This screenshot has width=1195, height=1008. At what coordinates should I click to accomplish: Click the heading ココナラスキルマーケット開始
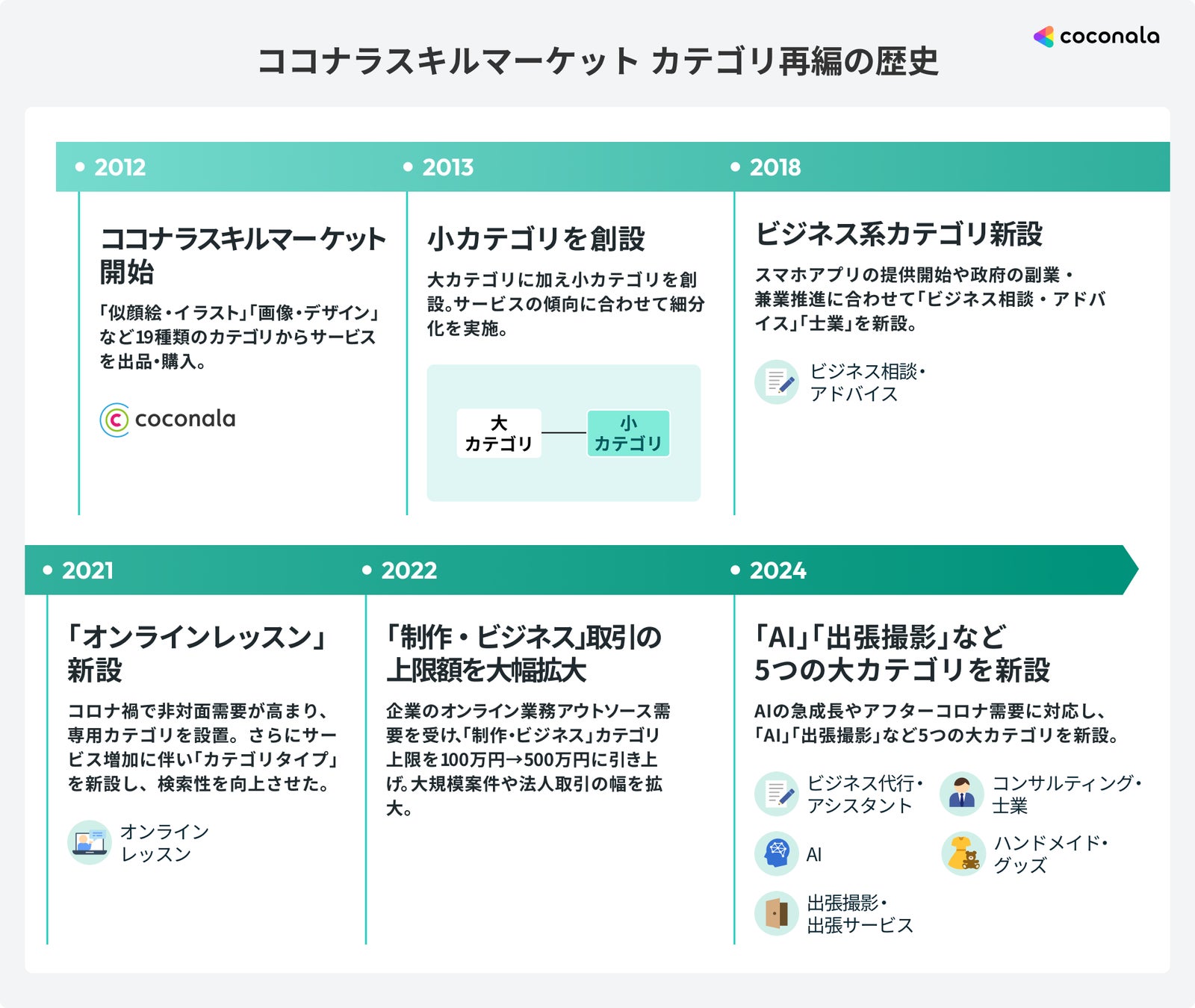(243, 255)
